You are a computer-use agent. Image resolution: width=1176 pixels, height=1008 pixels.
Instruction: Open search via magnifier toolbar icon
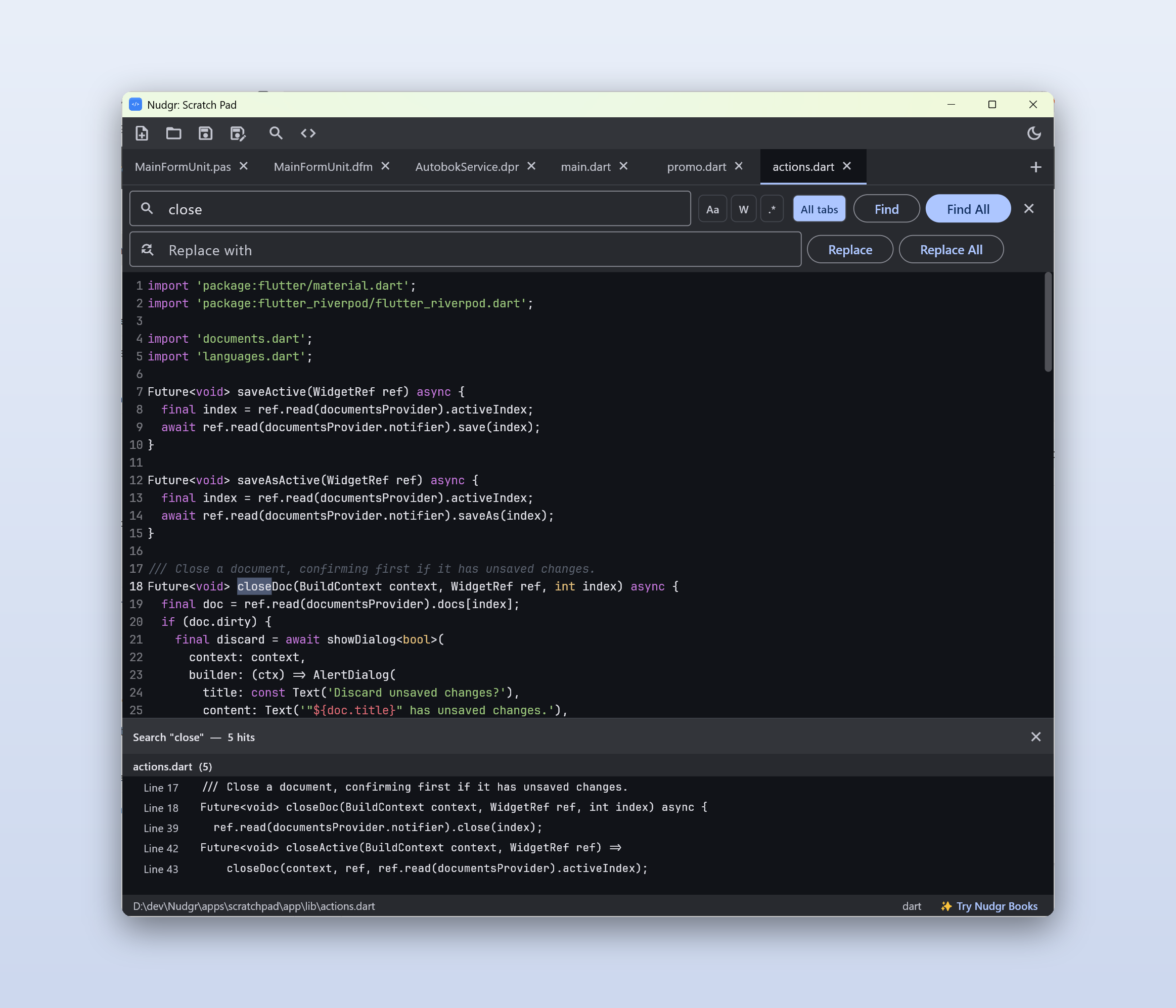click(276, 133)
